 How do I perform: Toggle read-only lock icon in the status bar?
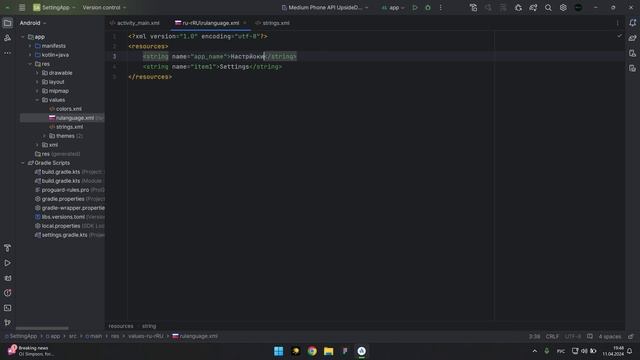631,336
